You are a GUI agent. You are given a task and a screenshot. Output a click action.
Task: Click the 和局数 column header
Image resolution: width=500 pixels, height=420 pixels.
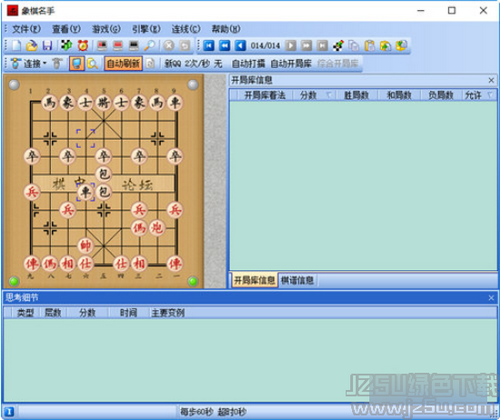[x=399, y=95]
